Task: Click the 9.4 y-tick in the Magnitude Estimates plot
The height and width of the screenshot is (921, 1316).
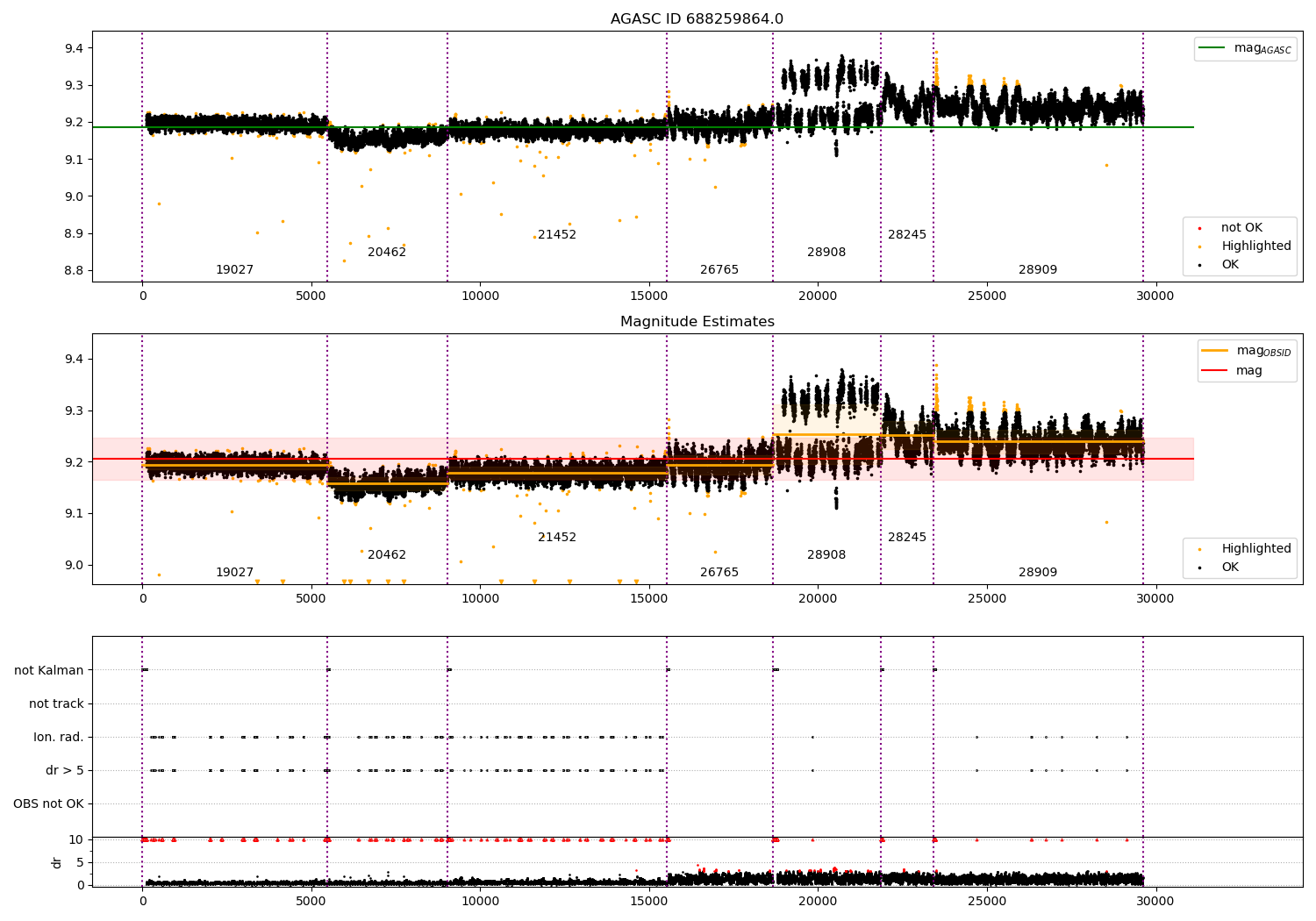Action: point(74,360)
